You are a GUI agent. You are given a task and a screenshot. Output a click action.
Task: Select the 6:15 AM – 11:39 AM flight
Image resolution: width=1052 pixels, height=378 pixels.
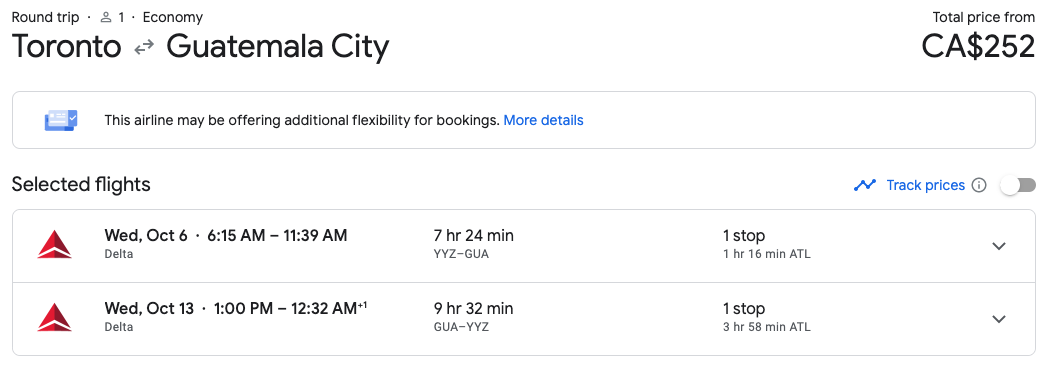(524, 246)
